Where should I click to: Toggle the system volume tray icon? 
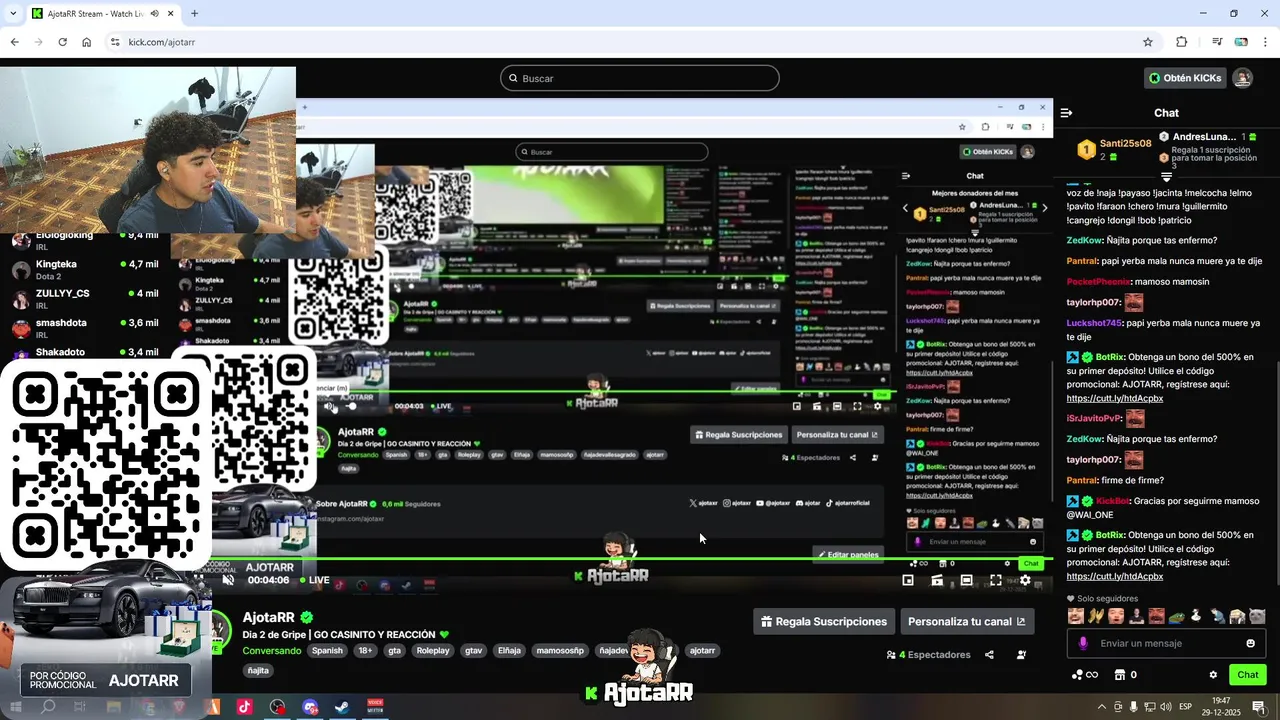(x=1165, y=707)
